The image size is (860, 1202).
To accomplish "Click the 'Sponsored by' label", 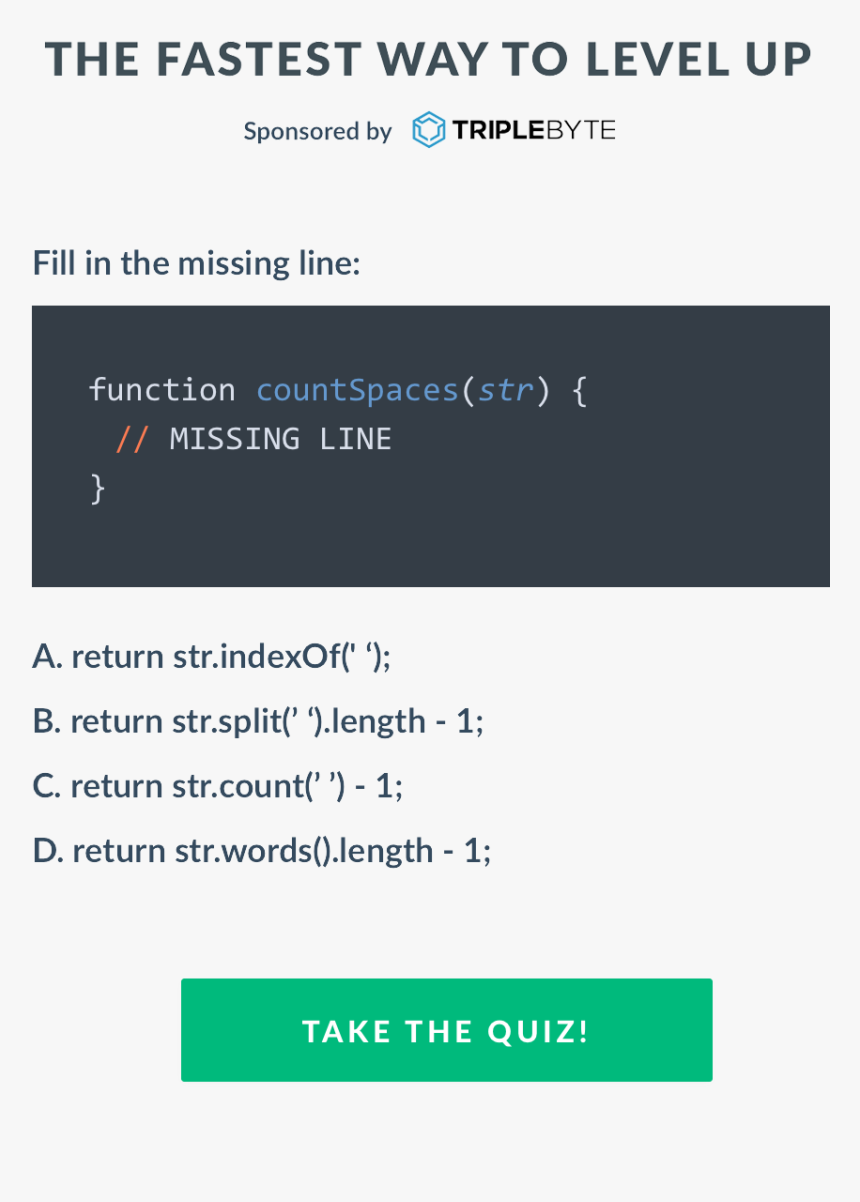I will (318, 131).
